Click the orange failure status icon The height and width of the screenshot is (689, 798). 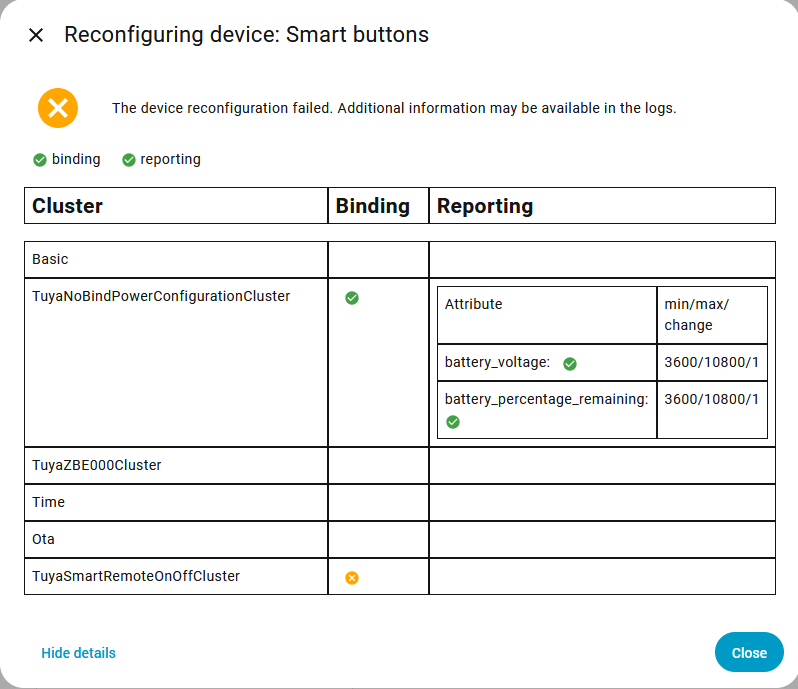(x=58, y=108)
